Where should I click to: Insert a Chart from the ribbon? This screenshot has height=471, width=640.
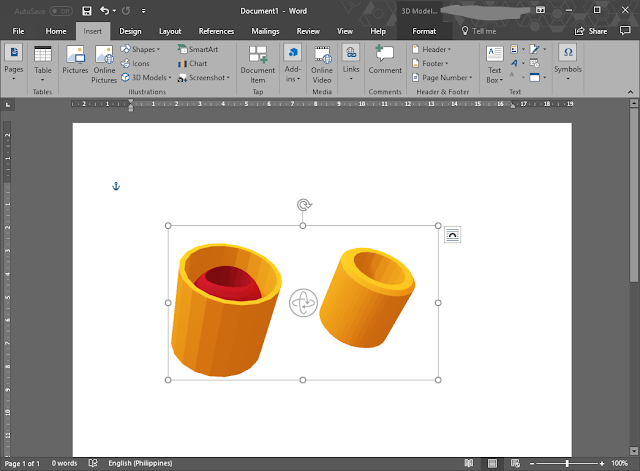pyautogui.click(x=192, y=63)
